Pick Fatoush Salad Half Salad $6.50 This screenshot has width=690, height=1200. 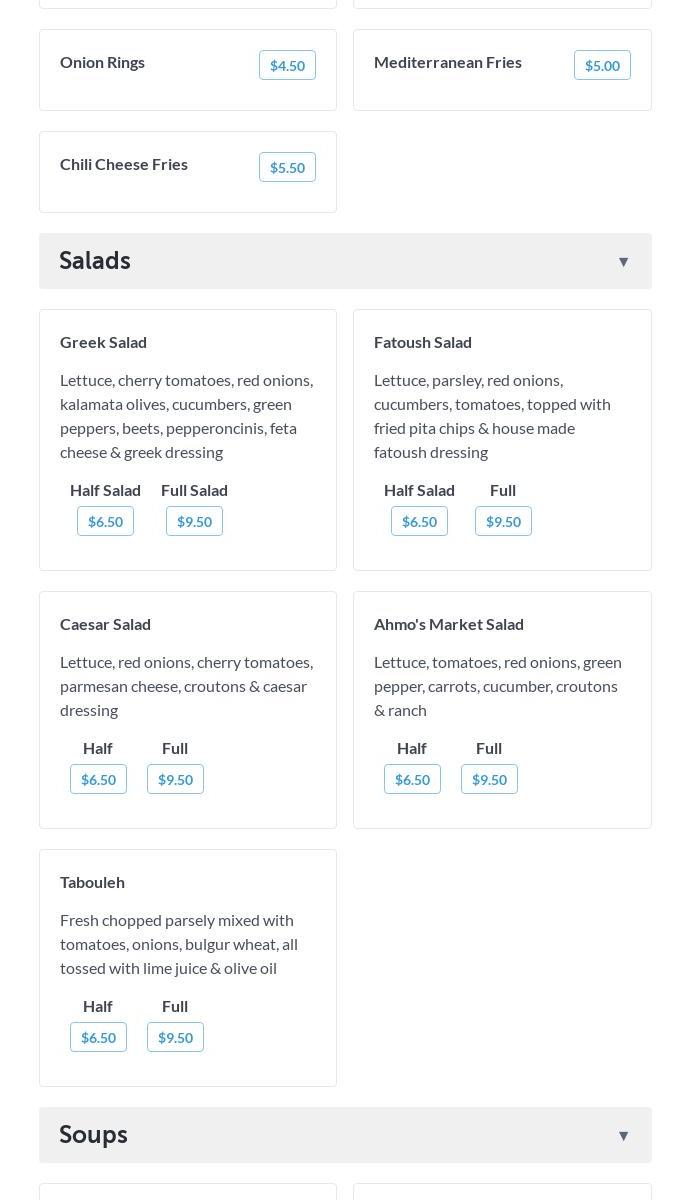(x=419, y=522)
